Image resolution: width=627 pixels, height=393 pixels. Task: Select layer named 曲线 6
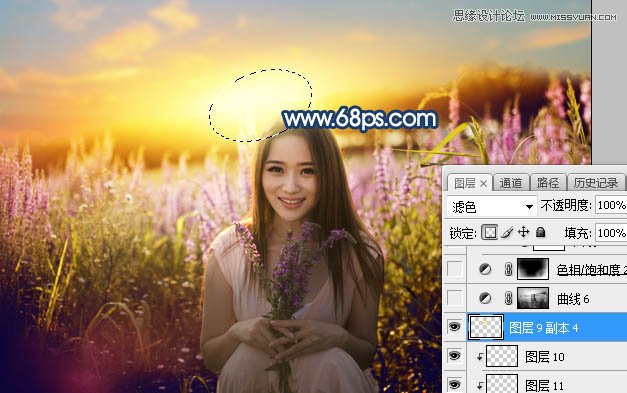(573, 299)
